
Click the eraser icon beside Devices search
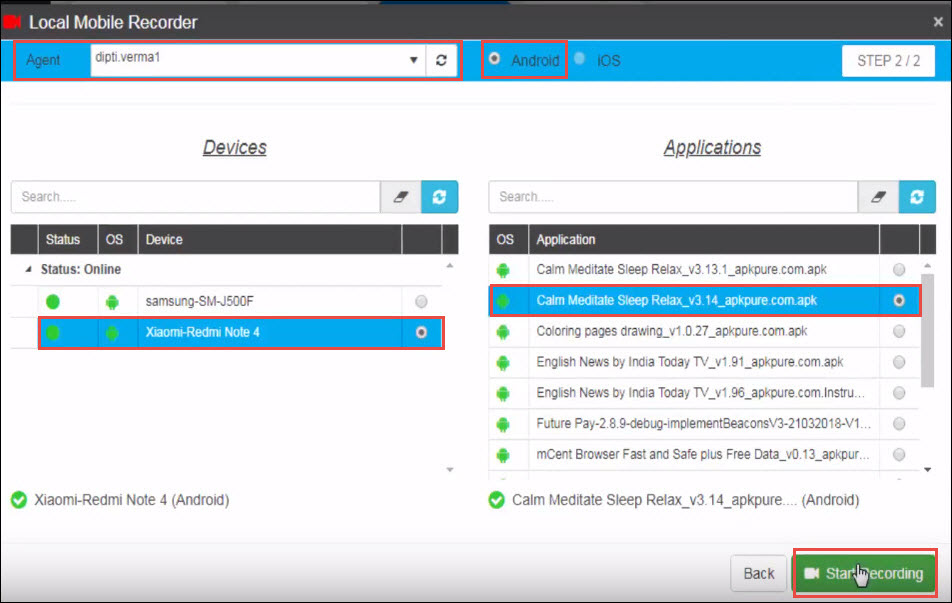pyautogui.click(x=401, y=197)
